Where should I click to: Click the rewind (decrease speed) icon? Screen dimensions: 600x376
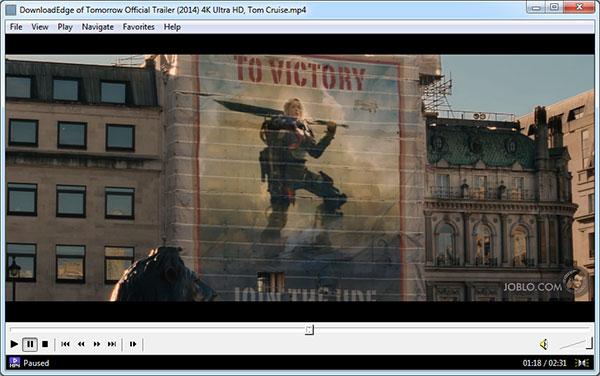[81, 344]
